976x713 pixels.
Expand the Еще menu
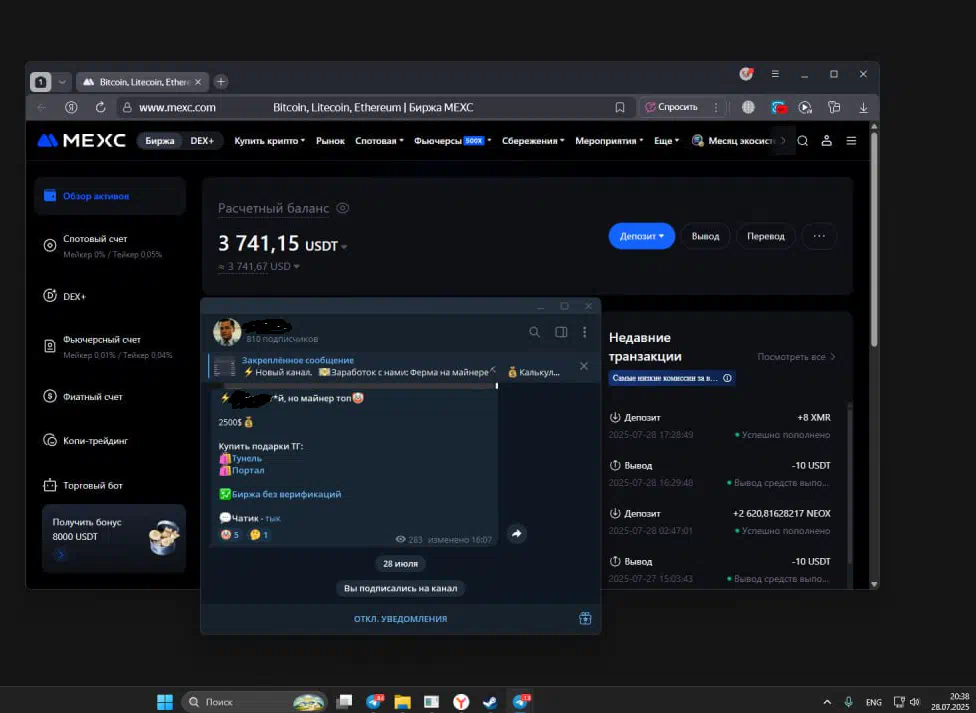(667, 141)
